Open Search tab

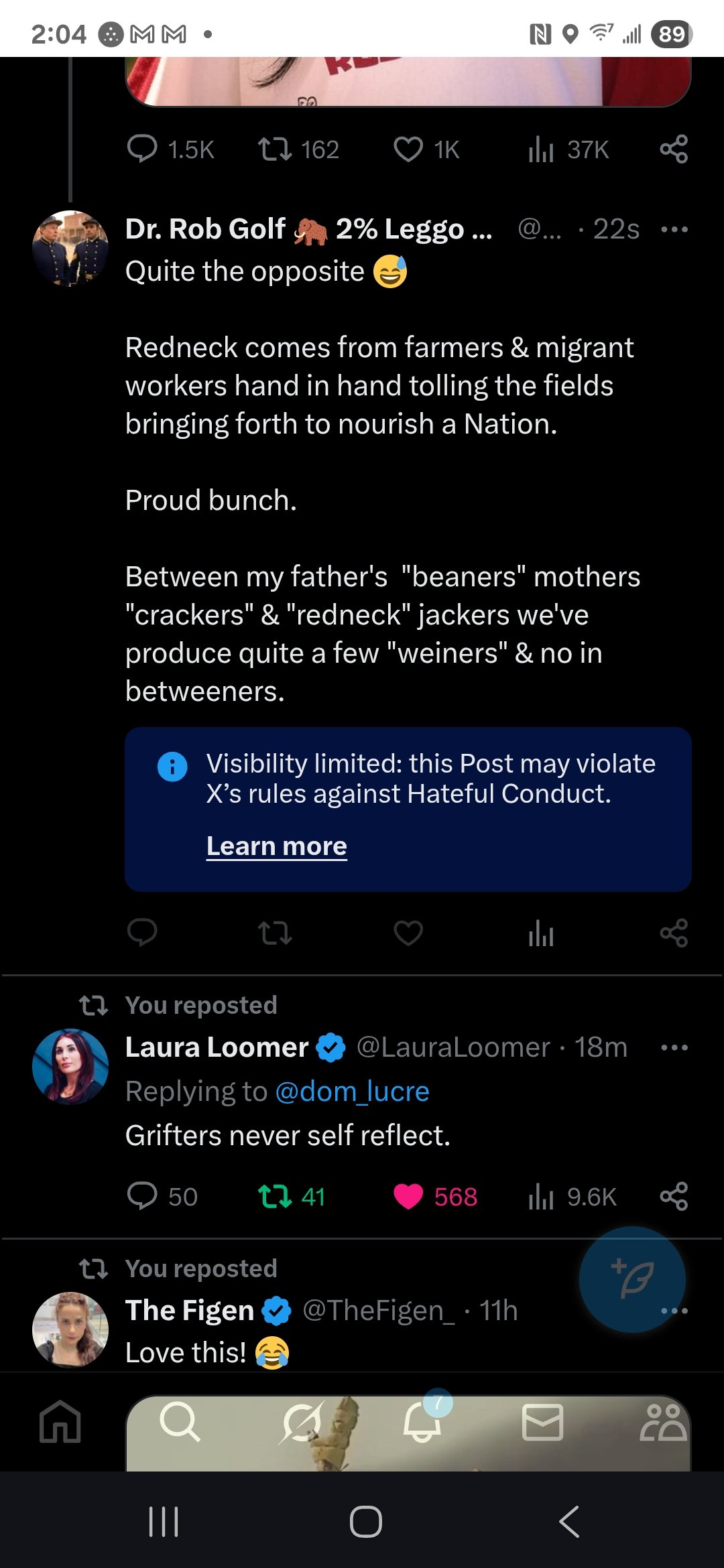180,1422
